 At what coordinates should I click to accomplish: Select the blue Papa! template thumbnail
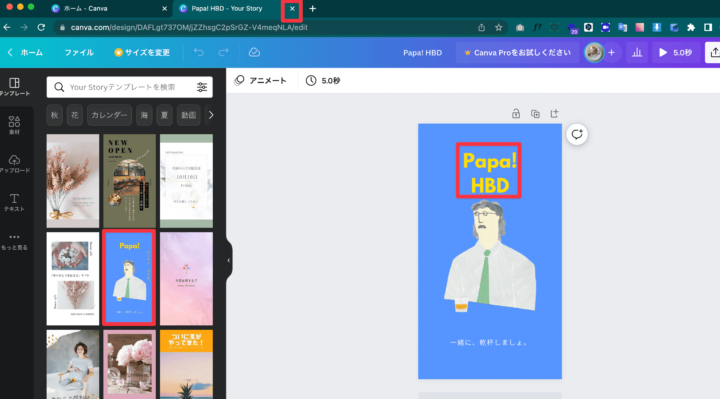click(129, 278)
